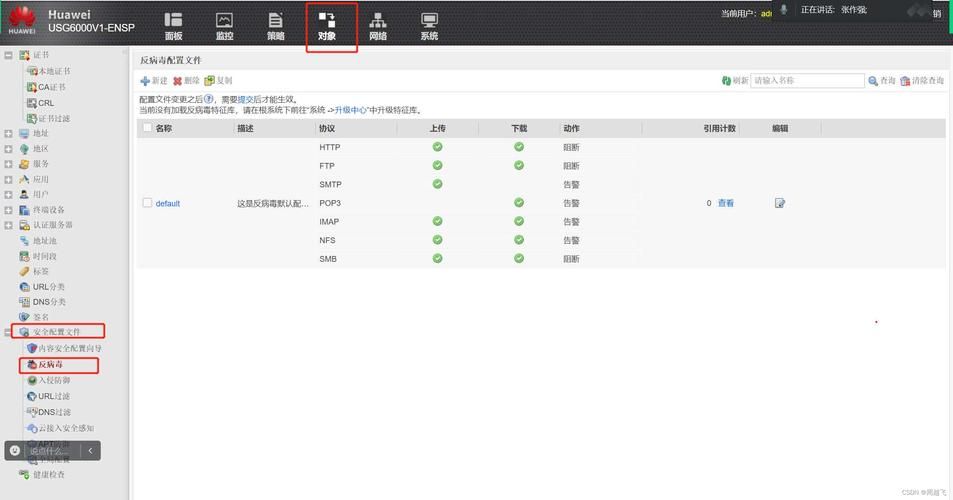Click the 健康检查 health check icon

tap(24, 474)
